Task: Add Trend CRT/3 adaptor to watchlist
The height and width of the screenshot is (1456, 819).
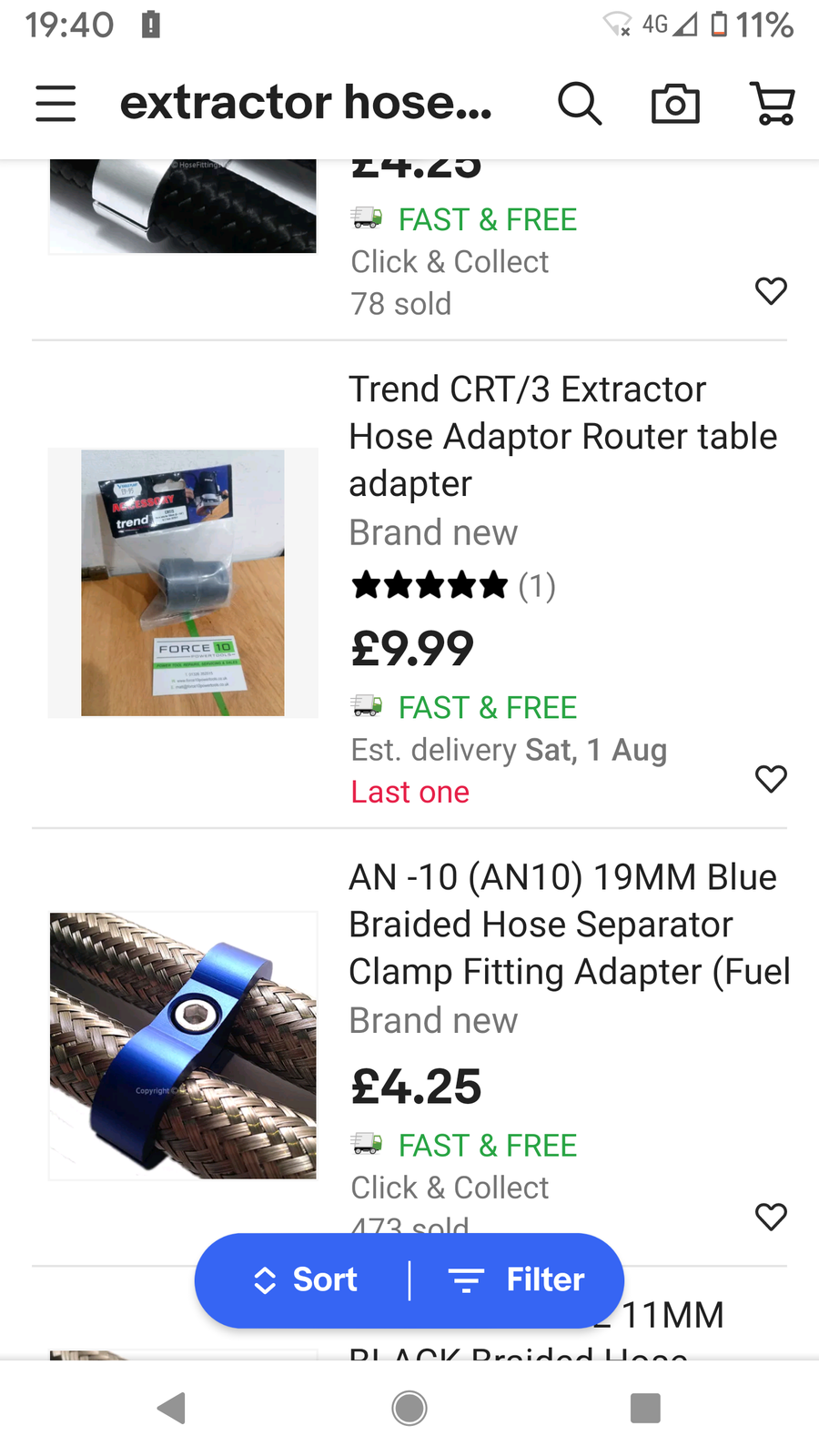Action: (x=771, y=779)
